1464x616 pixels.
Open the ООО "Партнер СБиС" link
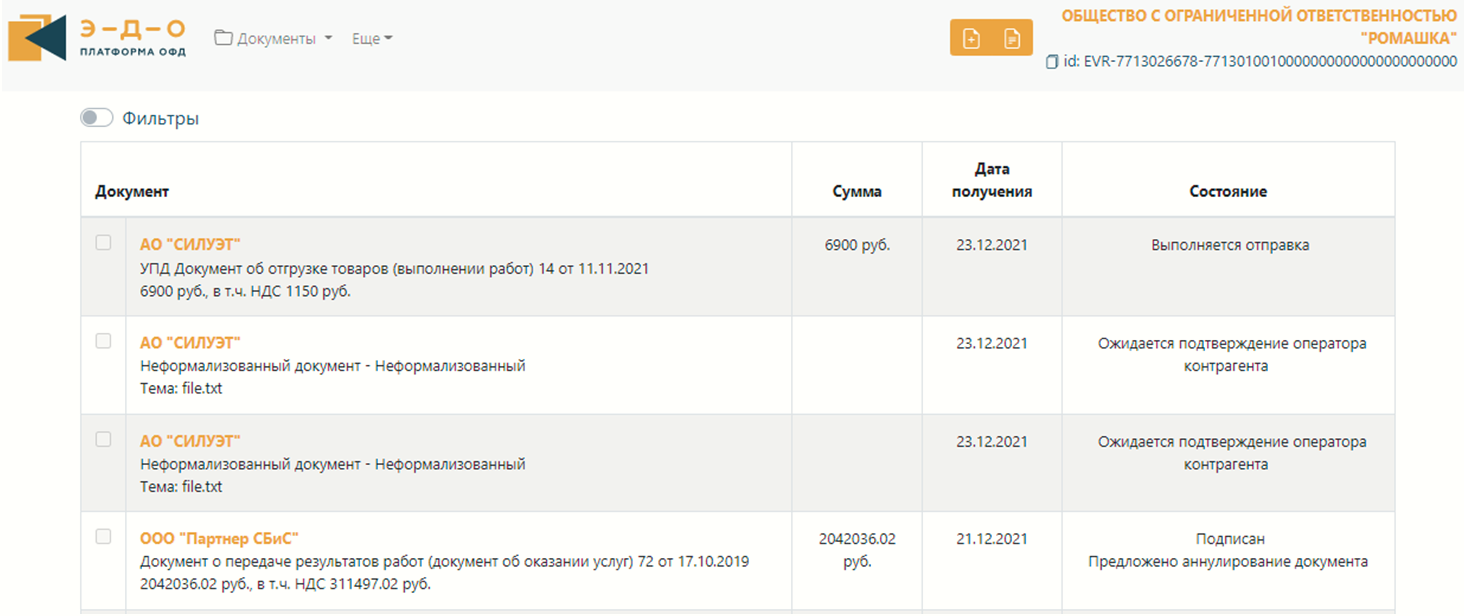tap(219, 539)
